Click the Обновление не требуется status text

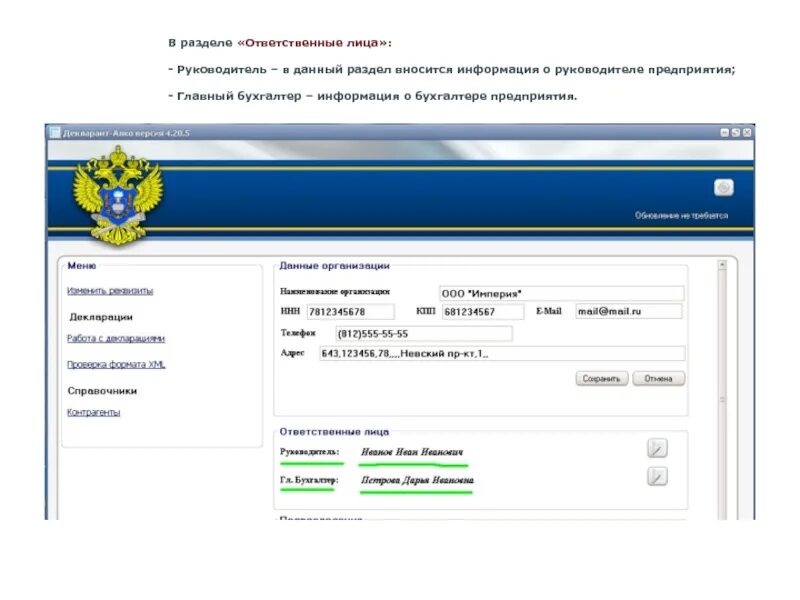pyautogui.click(x=681, y=215)
